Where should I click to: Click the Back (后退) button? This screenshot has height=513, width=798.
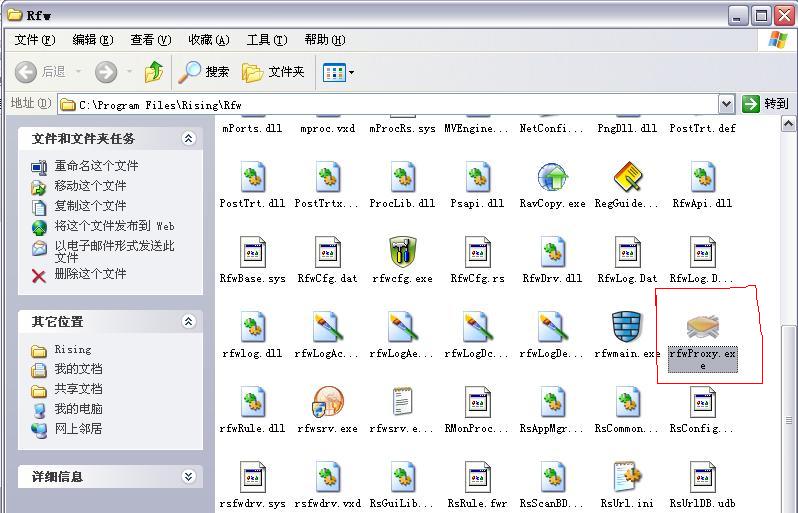tap(40, 72)
